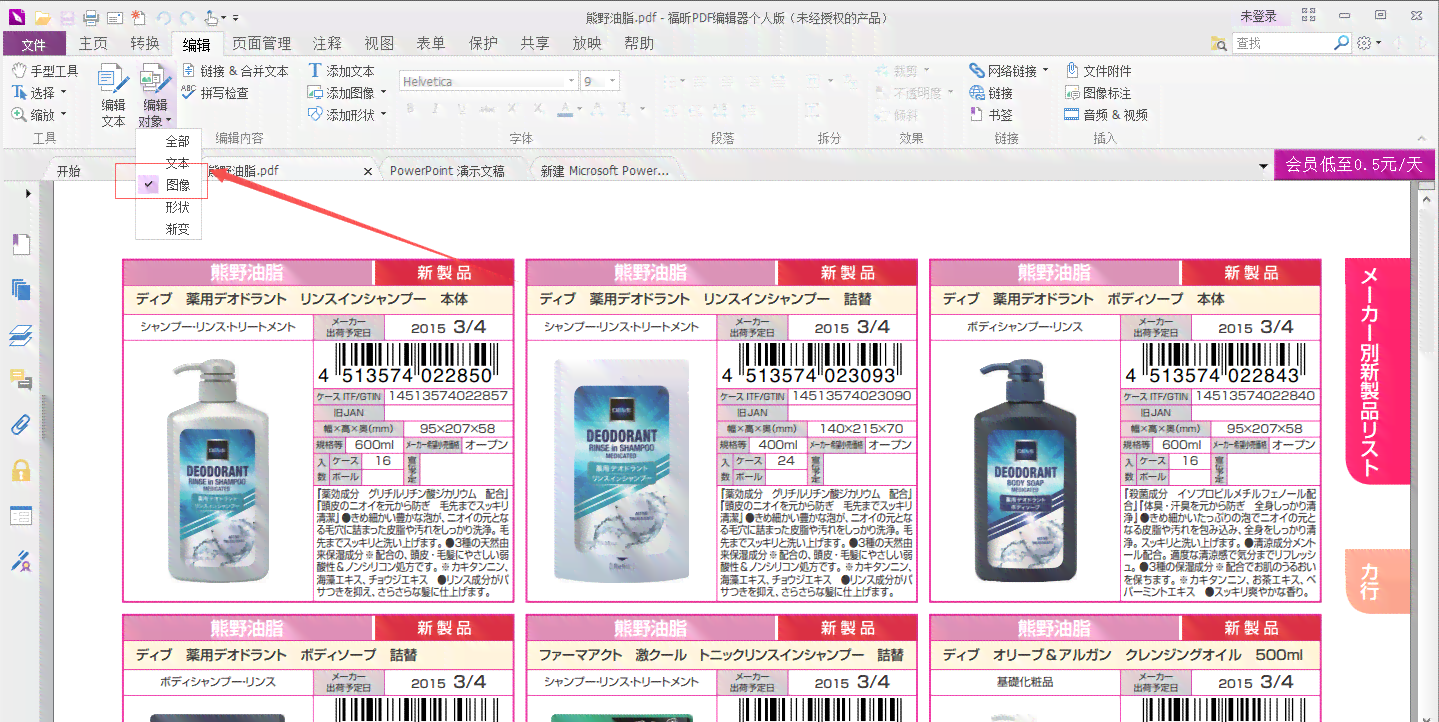Image resolution: width=1439 pixels, height=722 pixels.
Task: Switch to the Protect (保护) ribbon tab
Action: [x=483, y=43]
